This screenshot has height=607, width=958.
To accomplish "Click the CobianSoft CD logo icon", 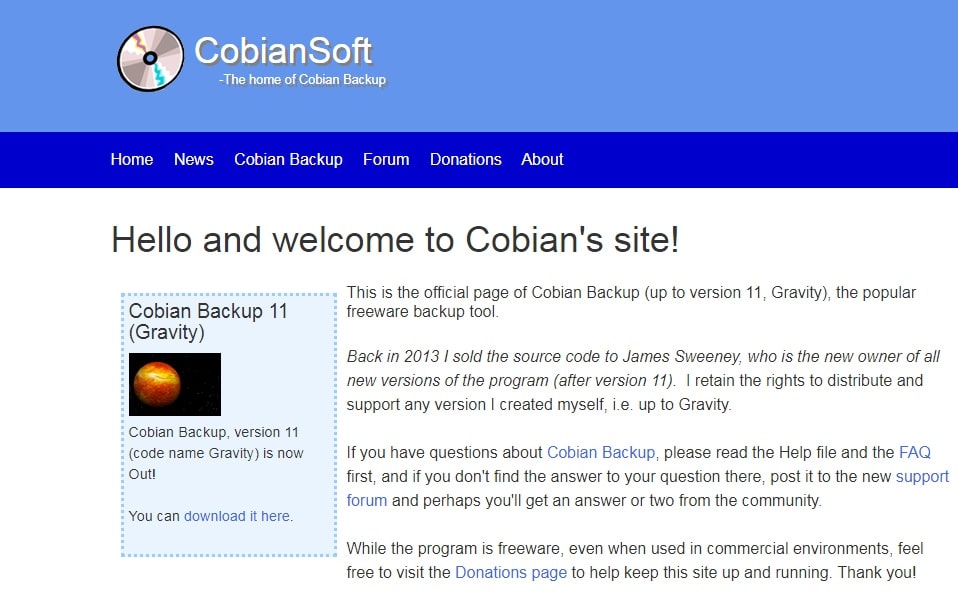I will click(150, 59).
